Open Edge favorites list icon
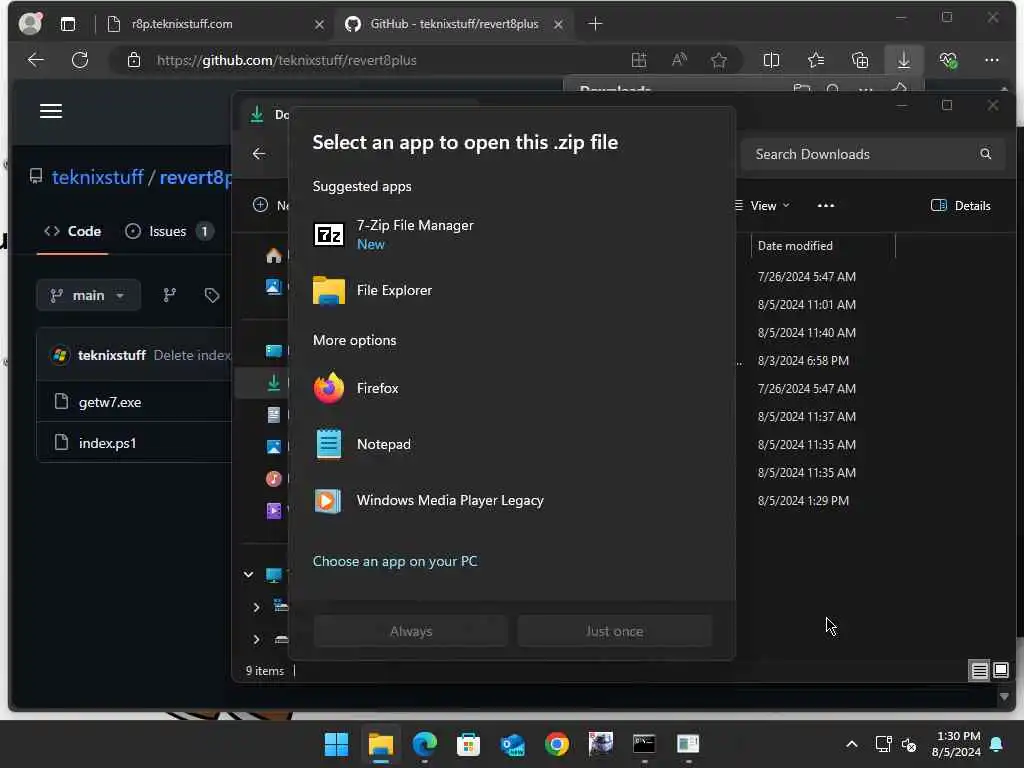This screenshot has width=1024, height=768. [816, 60]
